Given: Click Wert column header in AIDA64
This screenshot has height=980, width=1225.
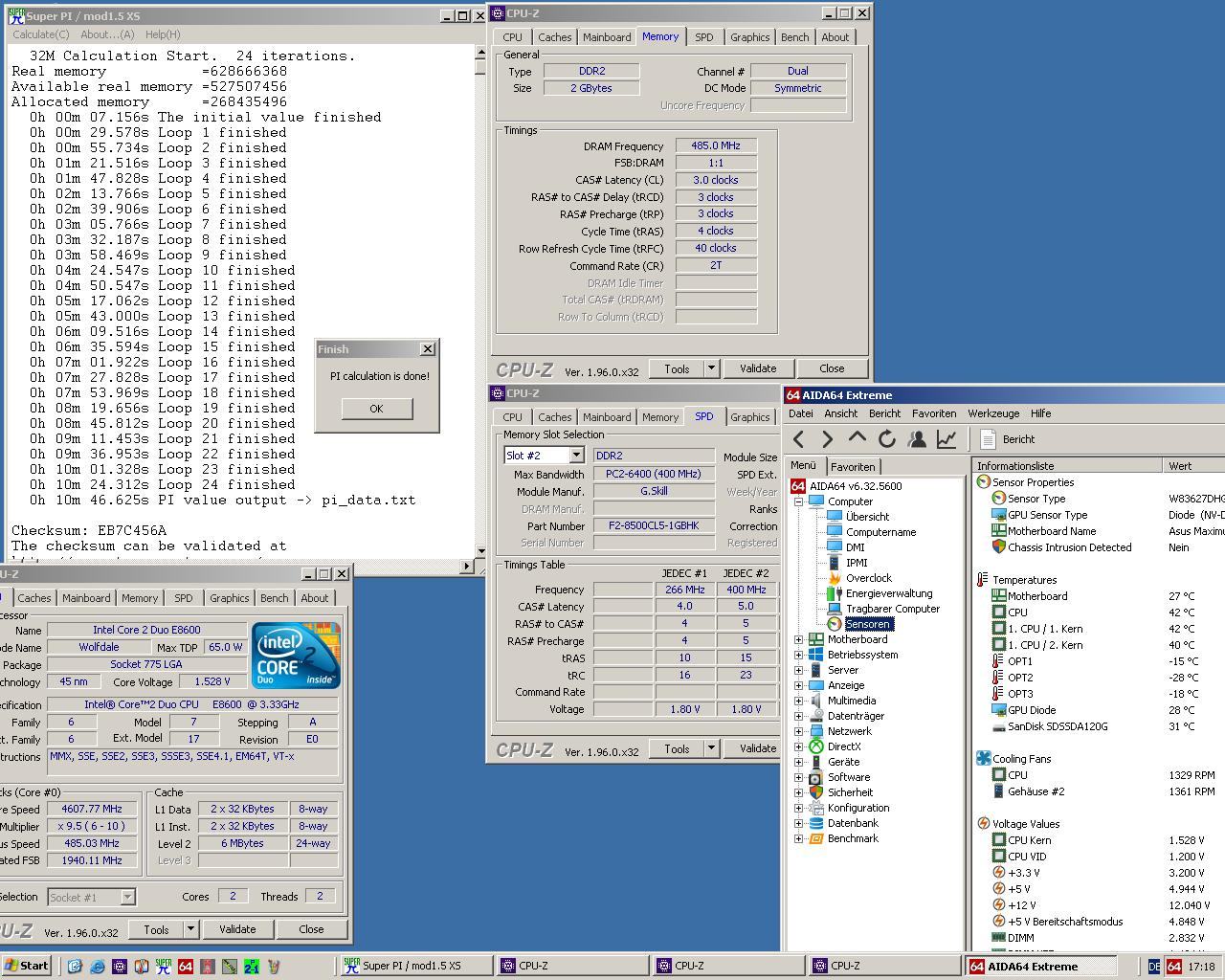Looking at the screenshot, I should 1193,466.
